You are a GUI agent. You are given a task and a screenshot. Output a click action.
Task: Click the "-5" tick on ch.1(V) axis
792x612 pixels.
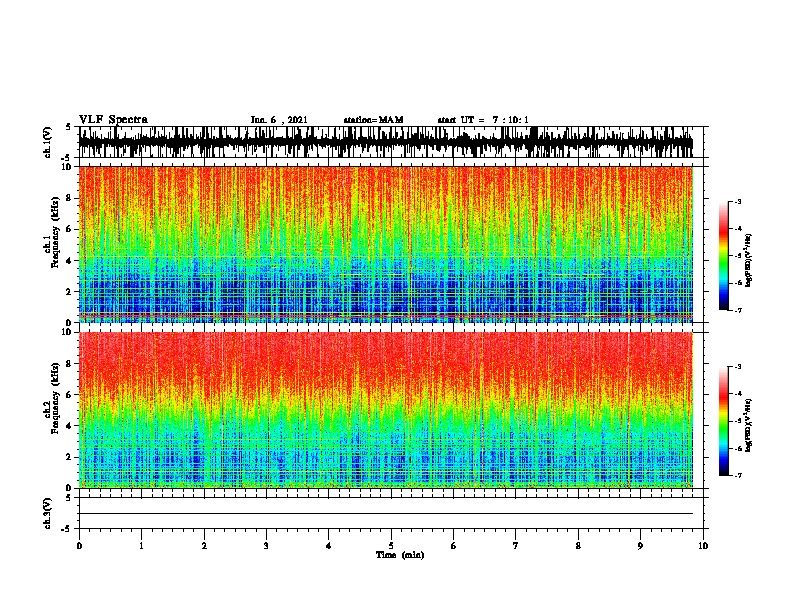[67, 158]
